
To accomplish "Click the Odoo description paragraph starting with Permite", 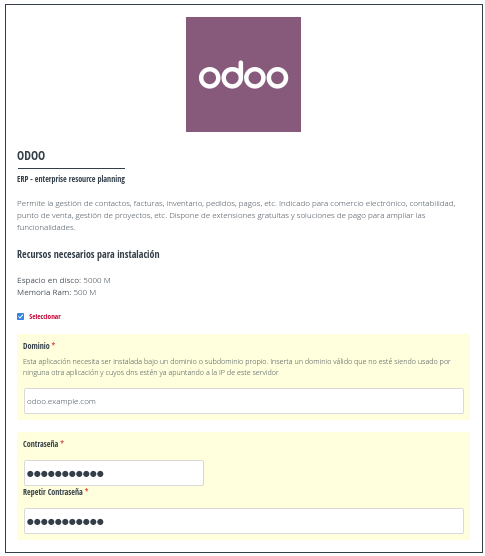I will click(236, 215).
